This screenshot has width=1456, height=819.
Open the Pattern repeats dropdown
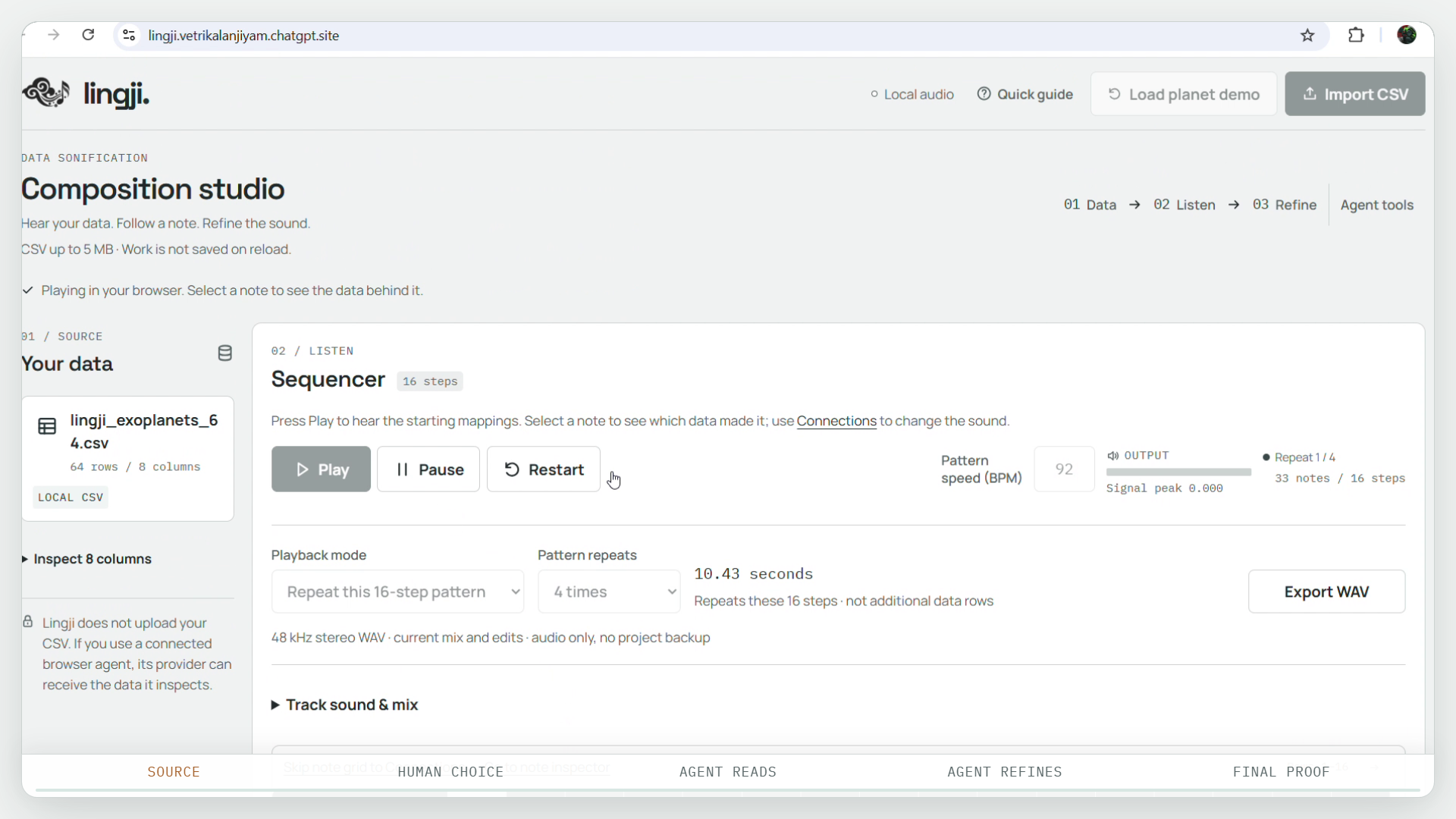609,591
